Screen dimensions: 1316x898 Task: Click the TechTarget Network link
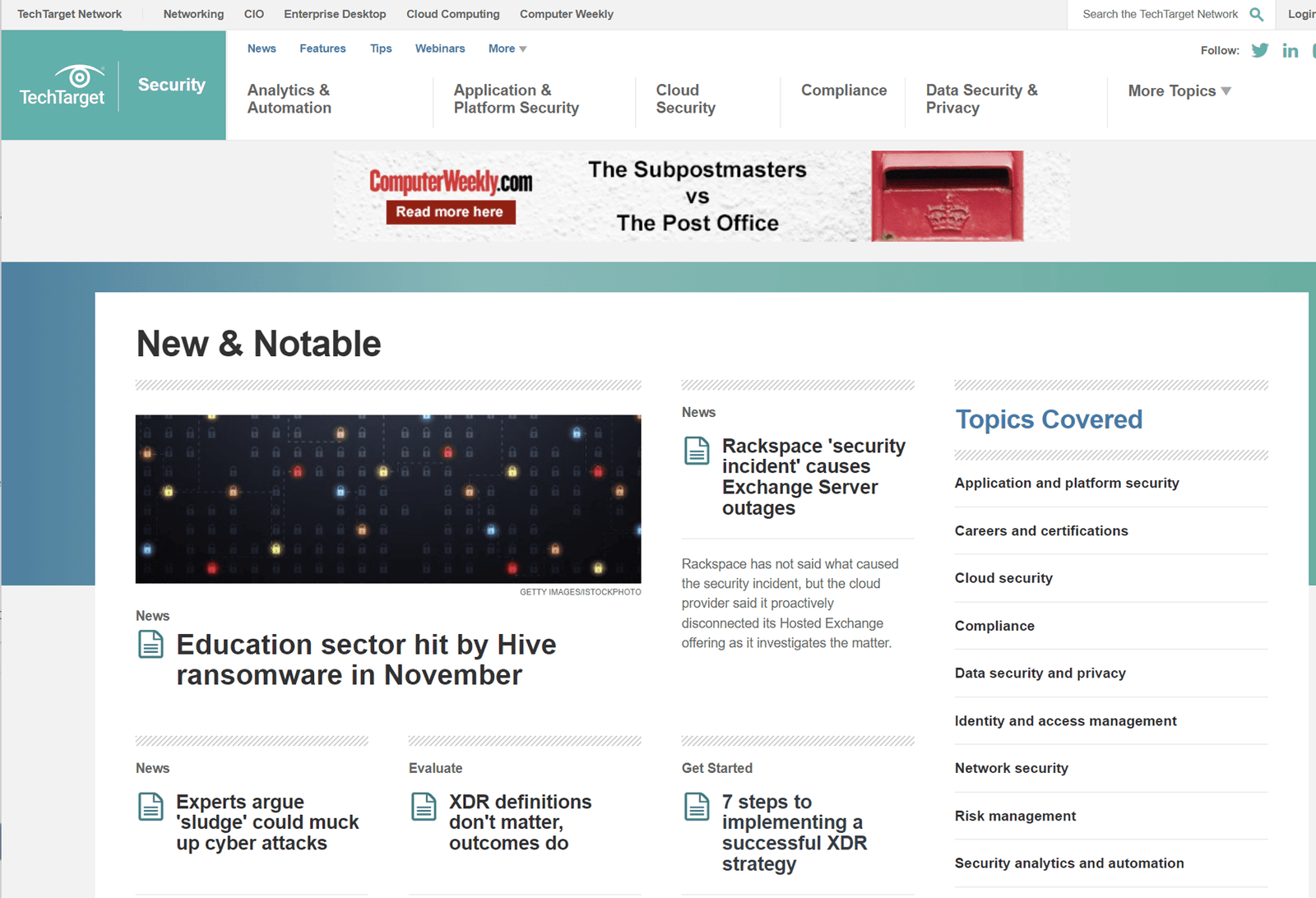pyautogui.click(x=70, y=14)
